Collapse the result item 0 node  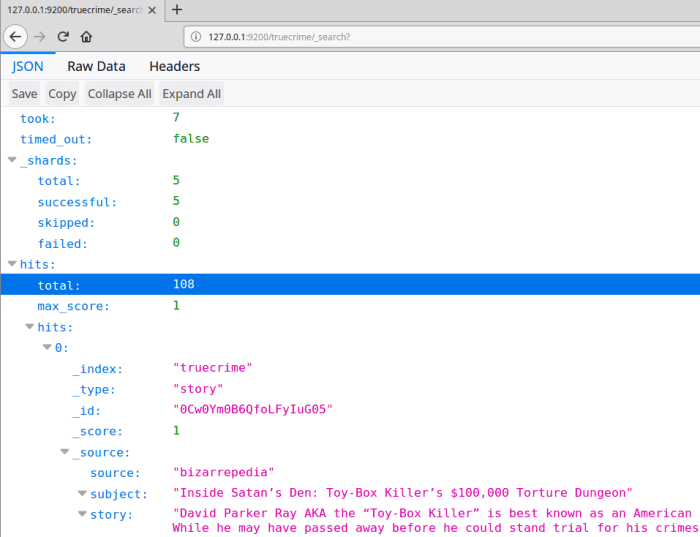[46, 348]
